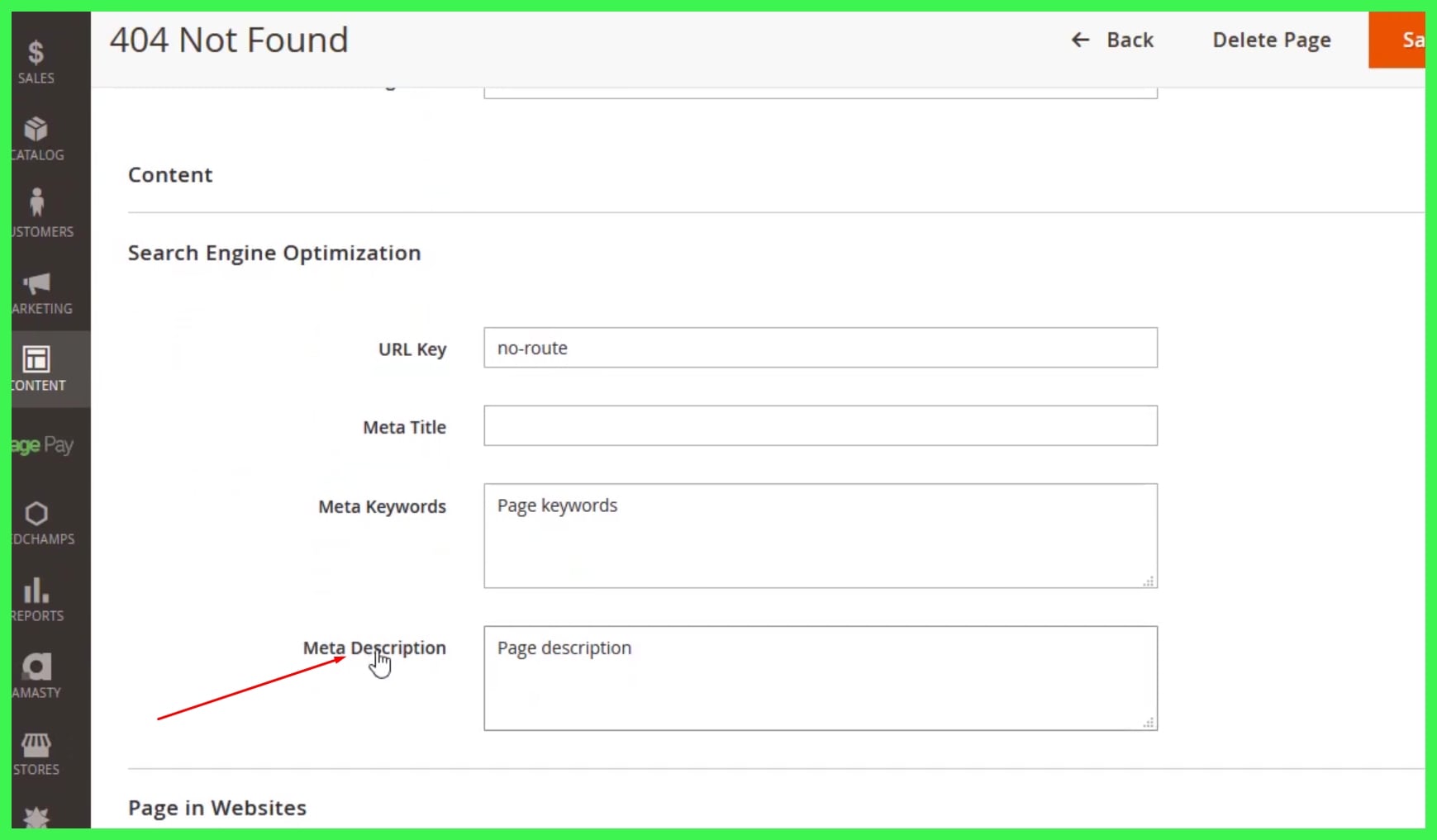Viewport: 1437px width, 840px height.
Task: Click the Back link
Action: pyautogui.click(x=1112, y=40)
